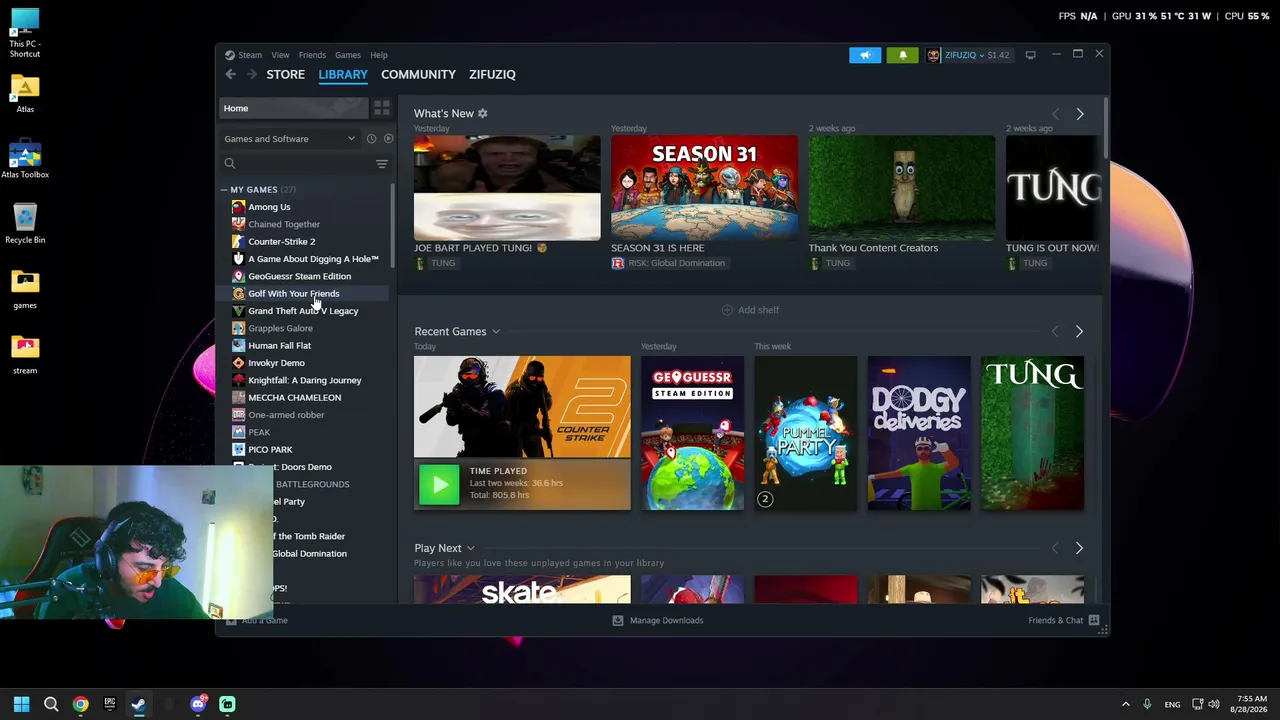Viewport: 1280px width, 720px height.
Task: Sort library by recent activity clock icon
Action: click(x=371, y=139)
